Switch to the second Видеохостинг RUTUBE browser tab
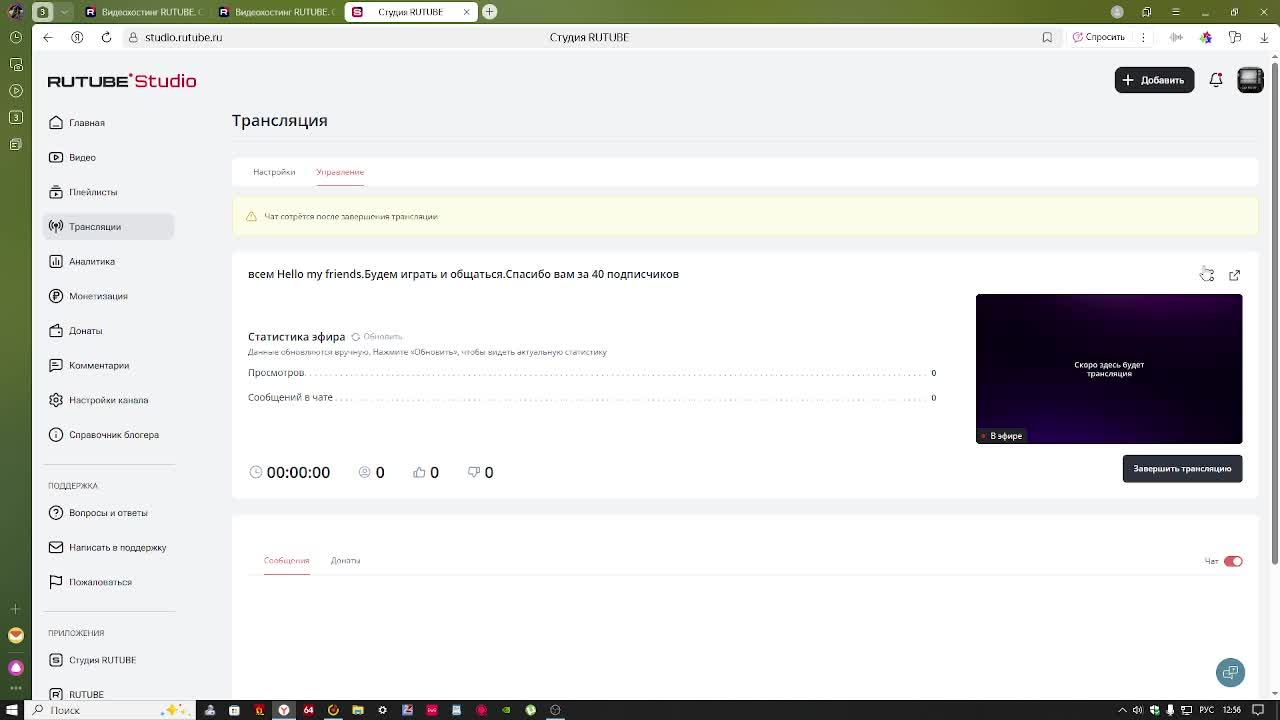 click(x=276, y=12)
